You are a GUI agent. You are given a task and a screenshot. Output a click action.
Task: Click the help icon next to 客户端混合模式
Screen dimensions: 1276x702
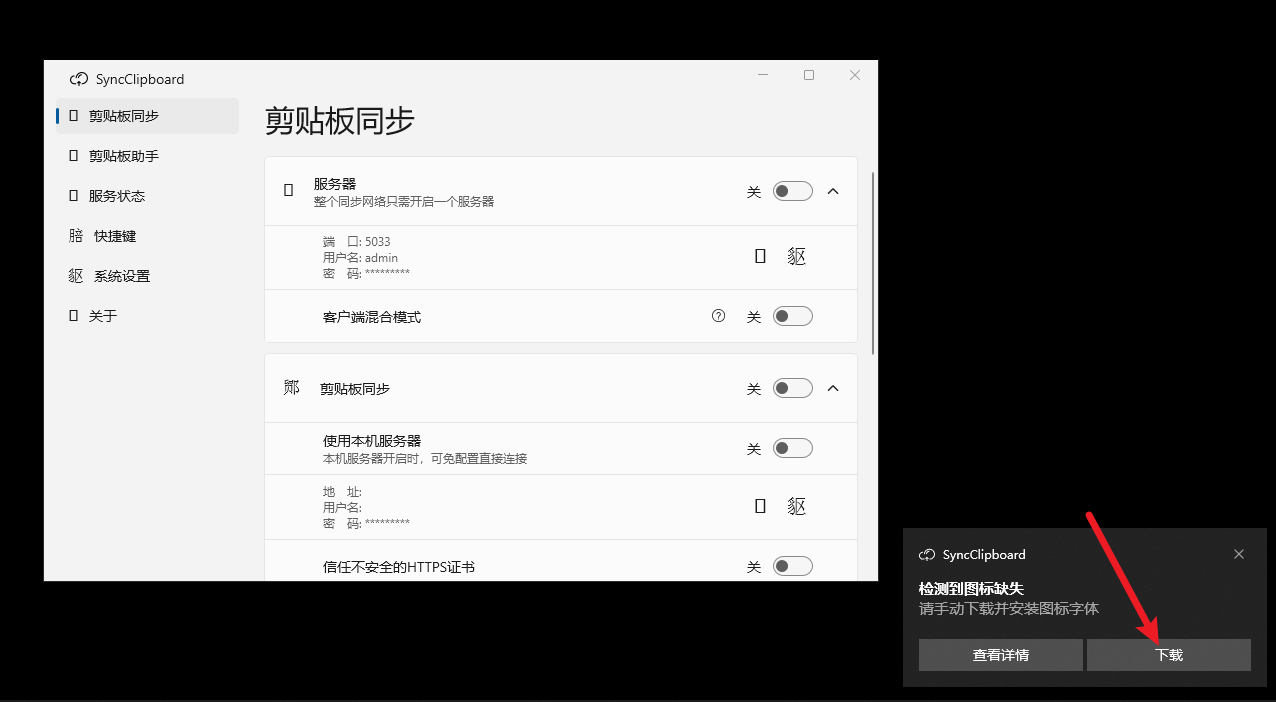(x=718, y=315)
